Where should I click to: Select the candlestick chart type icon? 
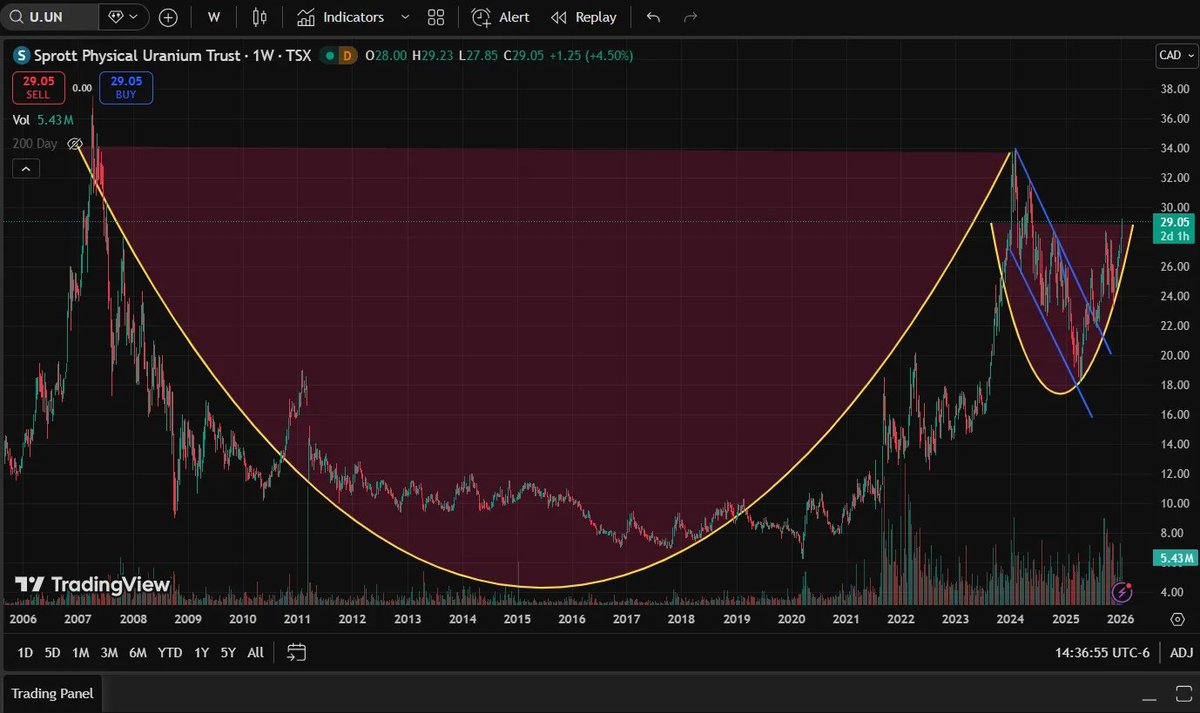click(259, 16)
